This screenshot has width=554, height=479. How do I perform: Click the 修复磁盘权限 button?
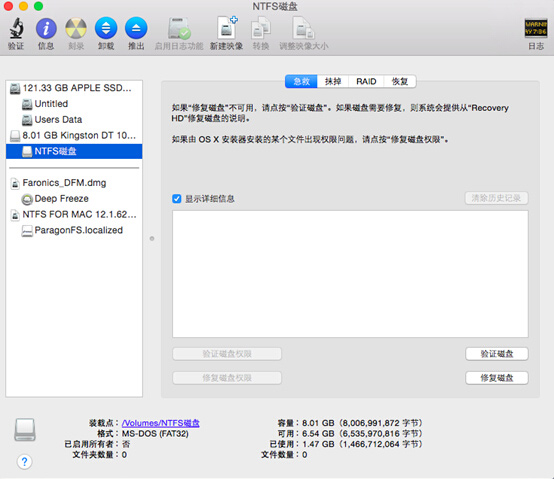[x=227, y=378]
